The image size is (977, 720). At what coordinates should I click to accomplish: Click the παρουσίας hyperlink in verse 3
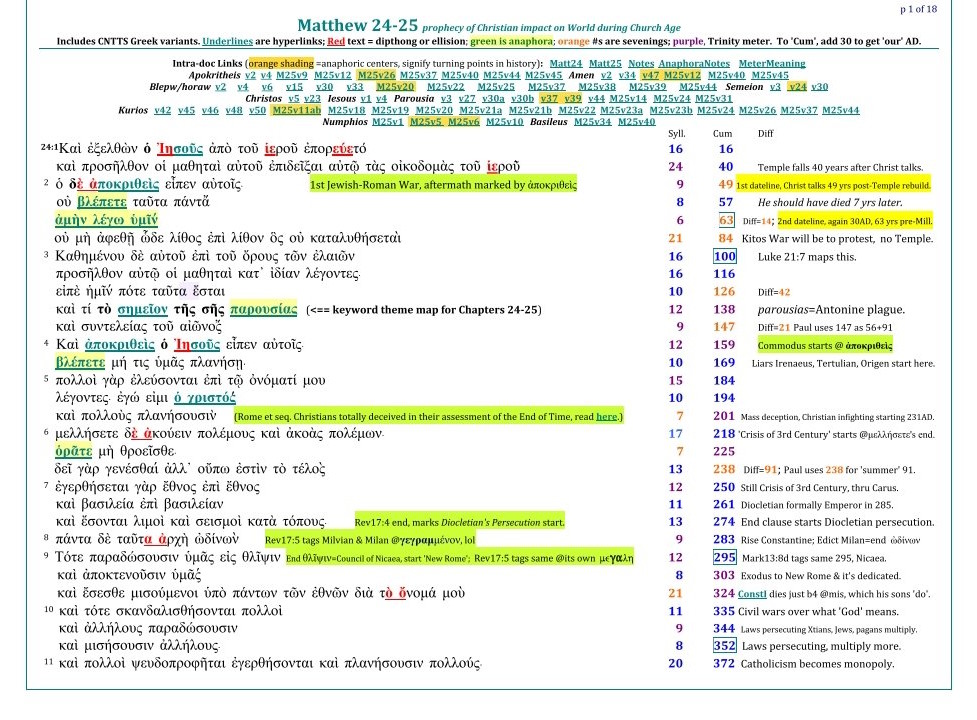point(264,309)
